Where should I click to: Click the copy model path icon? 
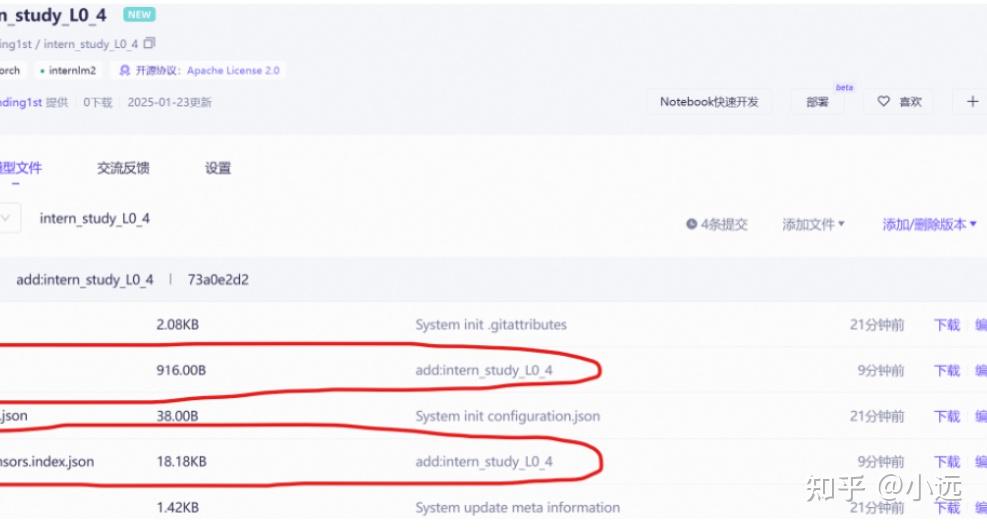coord(150,44)
